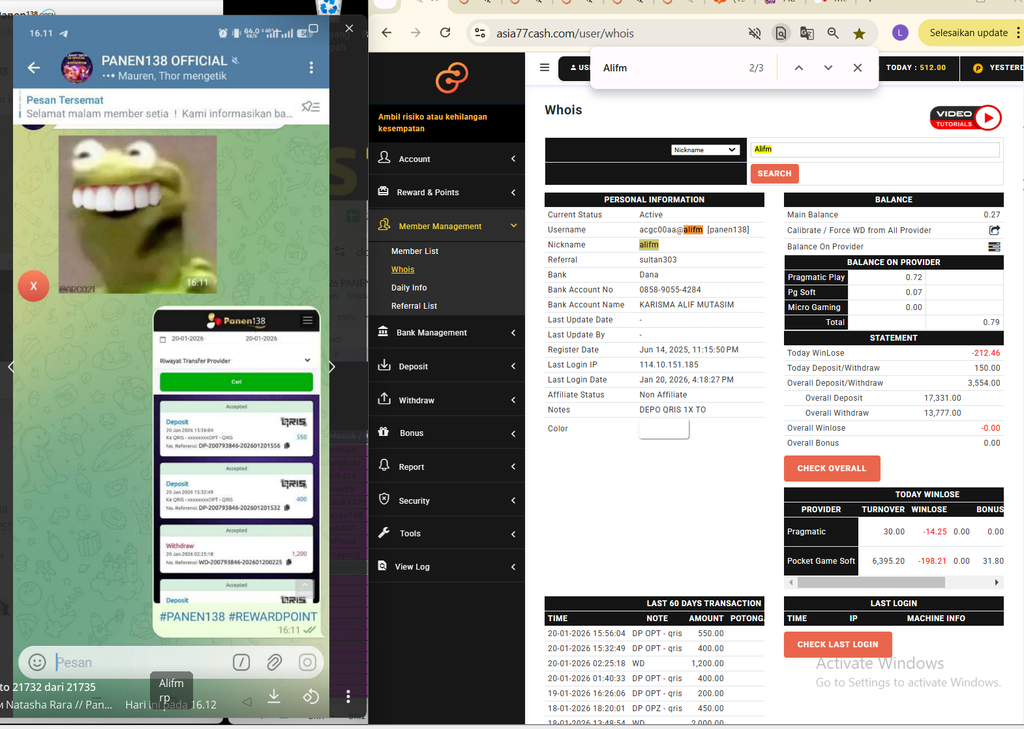Click the orange SEARCH button

pos(775,174)
